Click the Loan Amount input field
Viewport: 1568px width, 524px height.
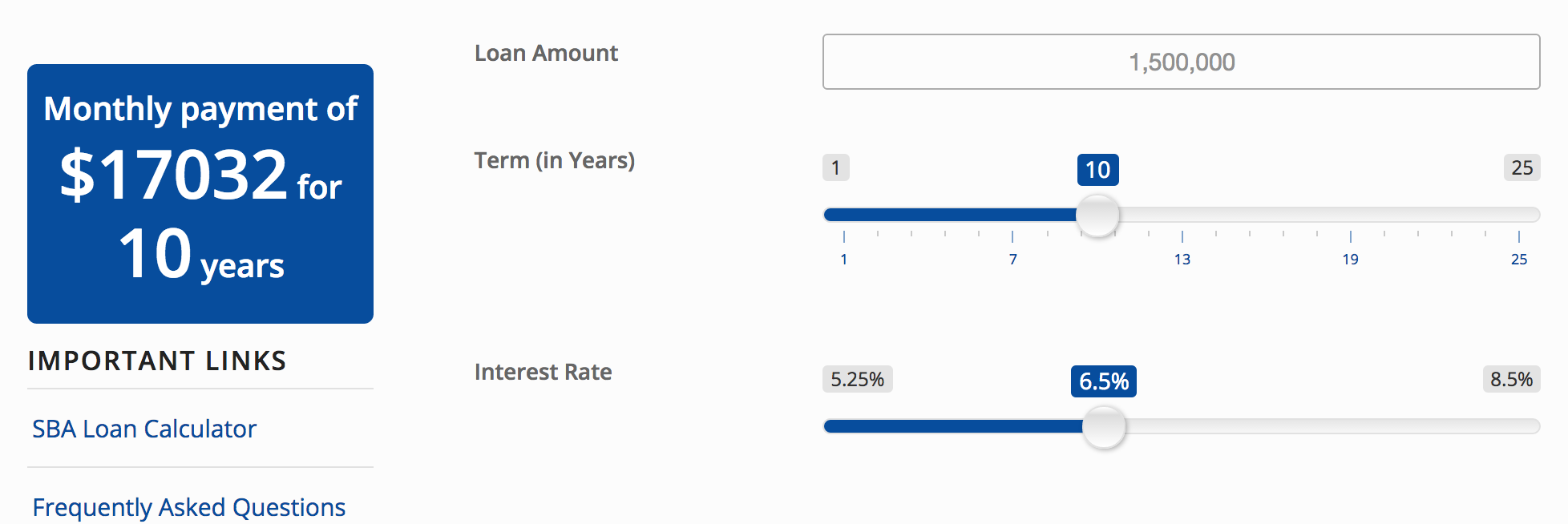click(1181, 62)
